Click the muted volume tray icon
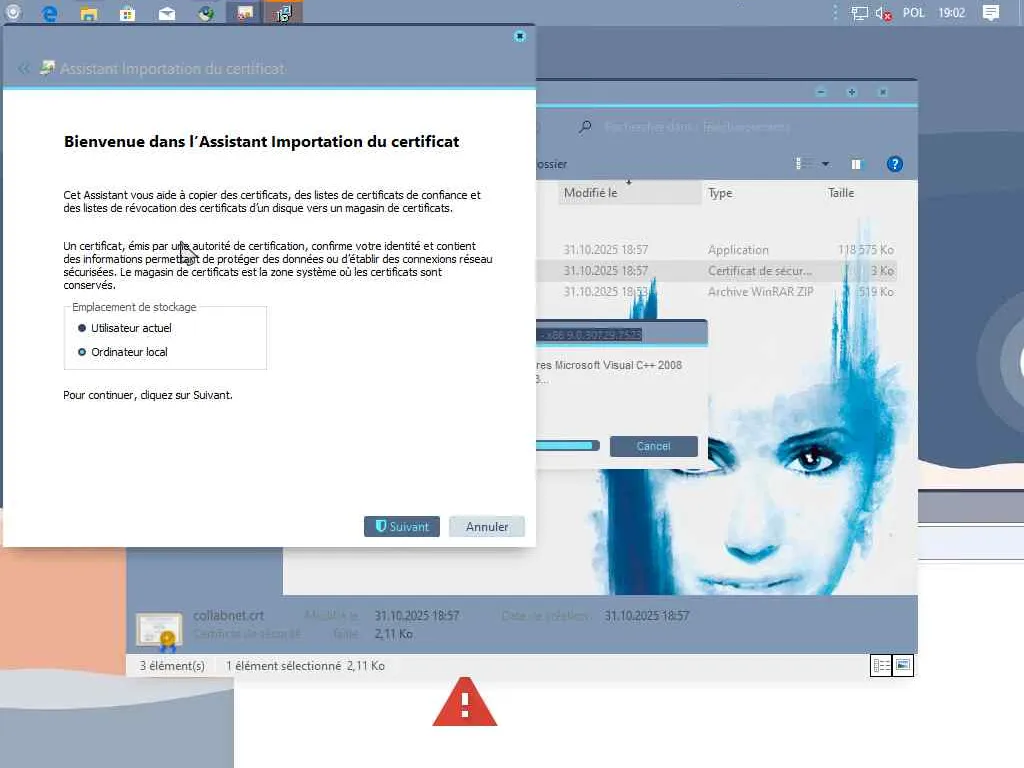 tap(883, 13)
